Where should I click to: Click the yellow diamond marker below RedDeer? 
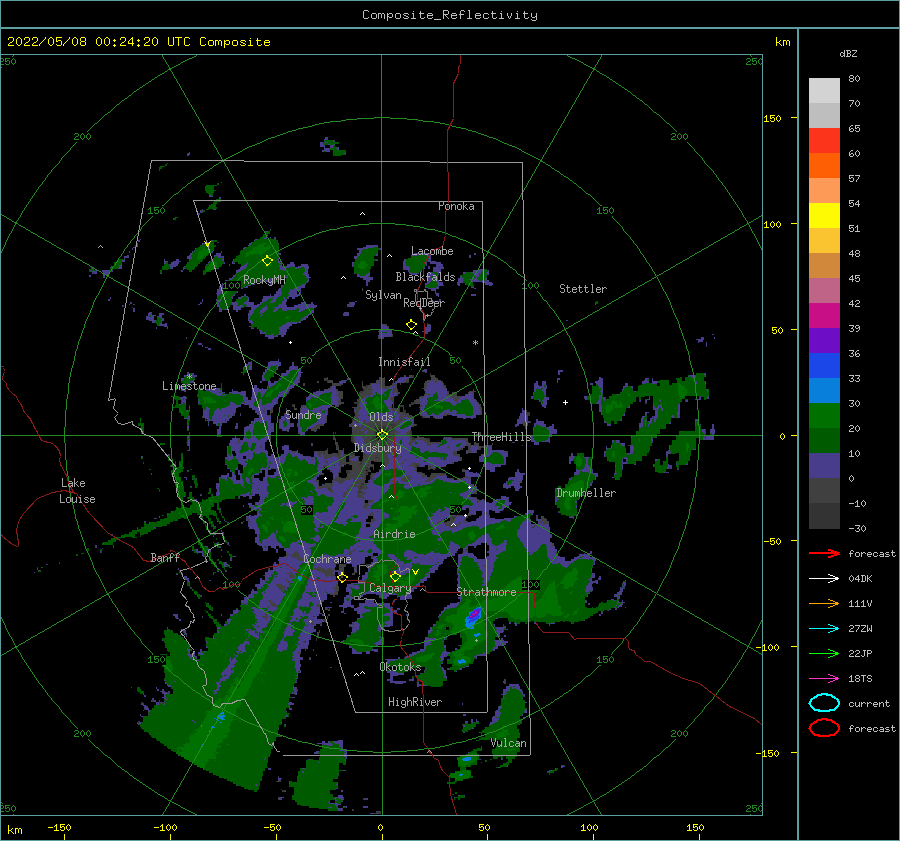click(412, 325)
